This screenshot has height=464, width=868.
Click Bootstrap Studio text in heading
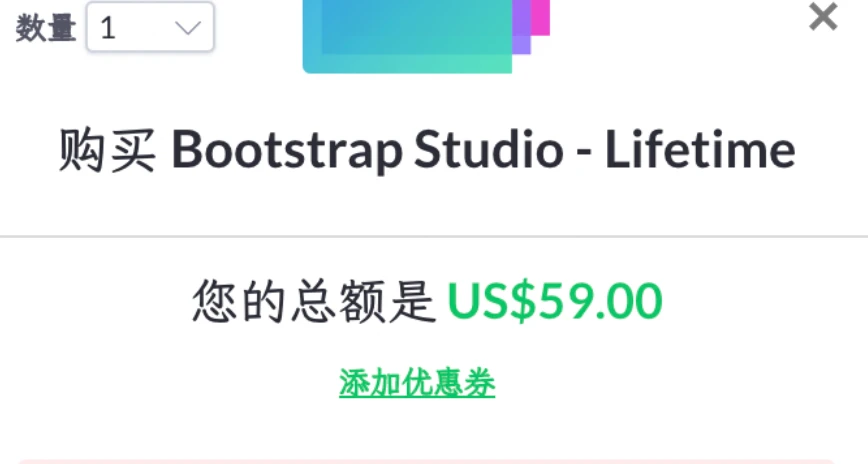click(x=368, y=150)
